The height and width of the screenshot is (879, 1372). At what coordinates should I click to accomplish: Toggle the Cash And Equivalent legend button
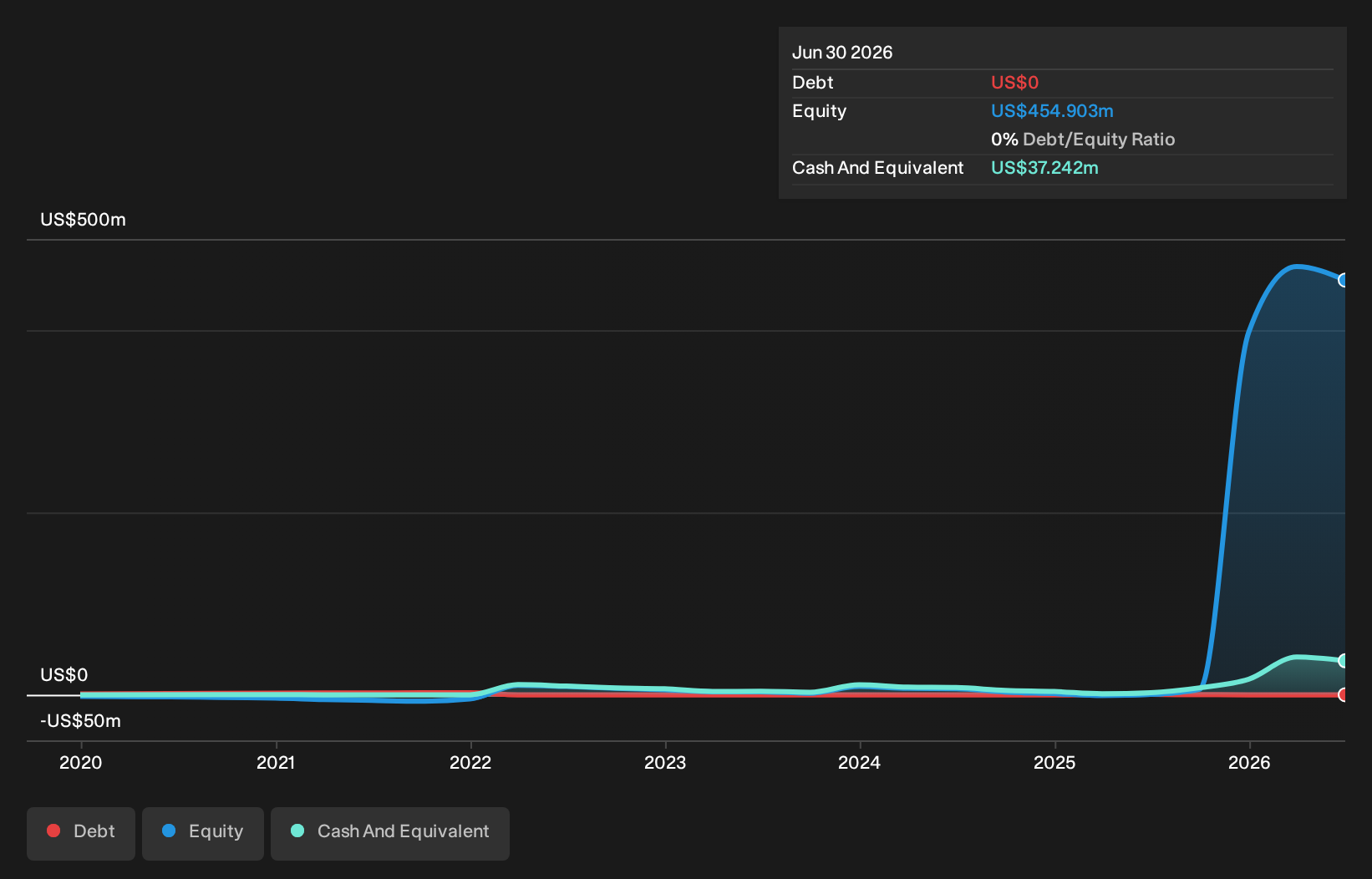[390, 833]
